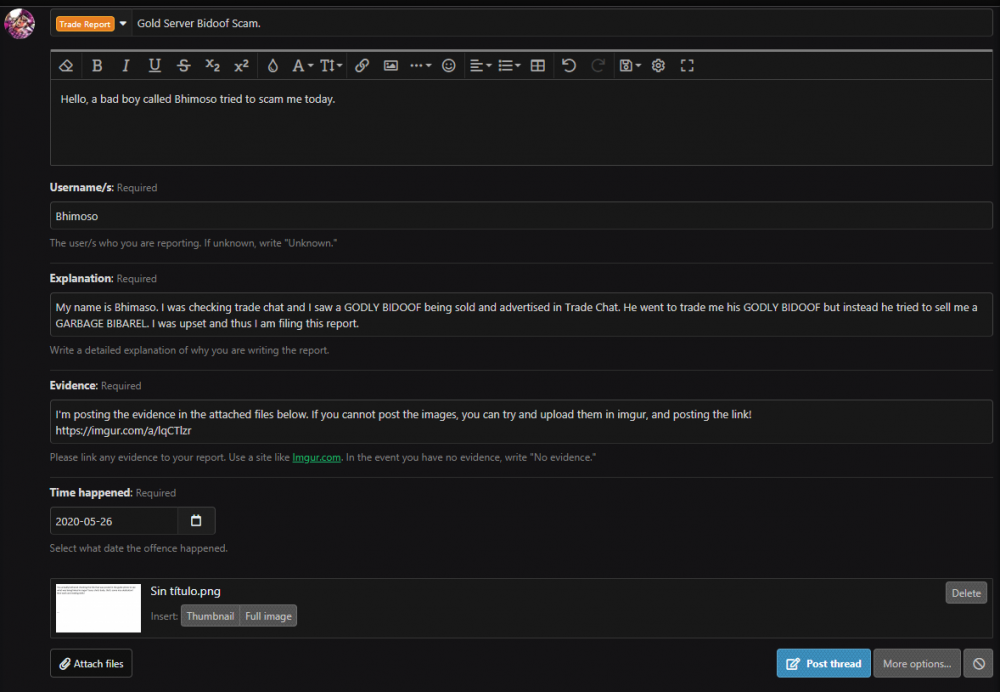Toggle underline text formatting
Image resolution: width=1000 pixels, height=692 pixels.
coord(155,66)
